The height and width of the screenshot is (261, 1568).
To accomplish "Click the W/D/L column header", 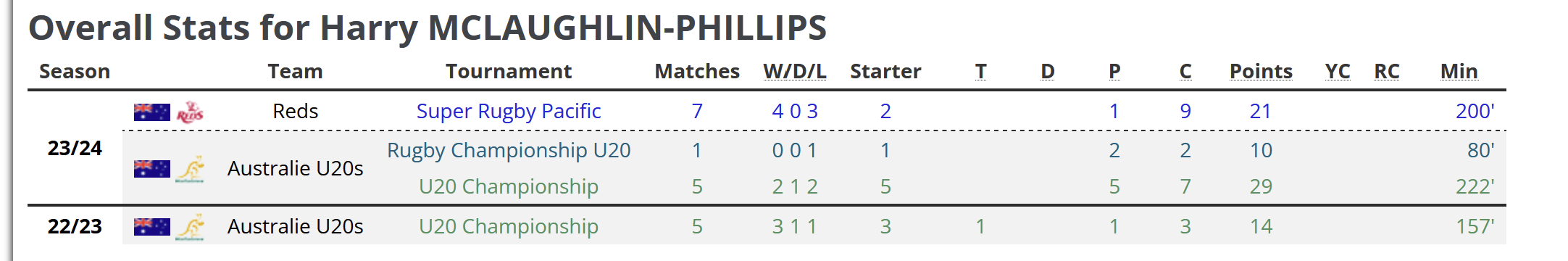I will (x=795, y=71).
